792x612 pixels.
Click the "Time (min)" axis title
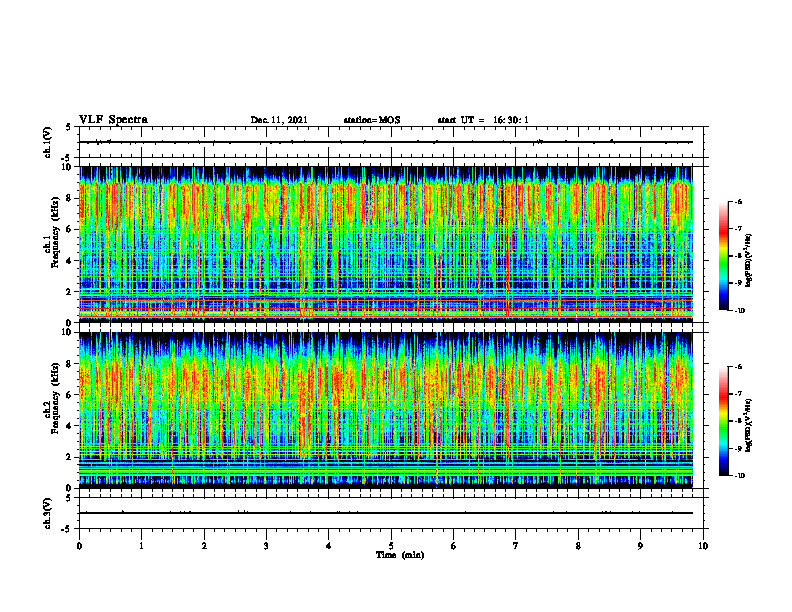[x=400, y=555]
